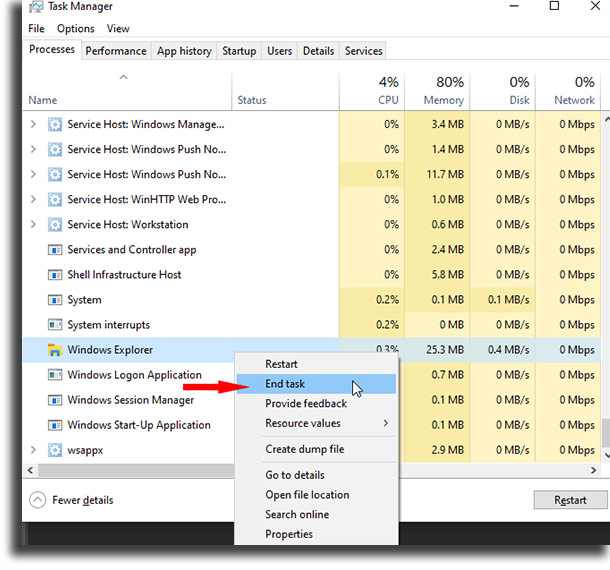610x570 pixels.
Task: Click the Service Host: Windows Manage... gear icon
Action: pyautogui.click(x=55, y=125)
